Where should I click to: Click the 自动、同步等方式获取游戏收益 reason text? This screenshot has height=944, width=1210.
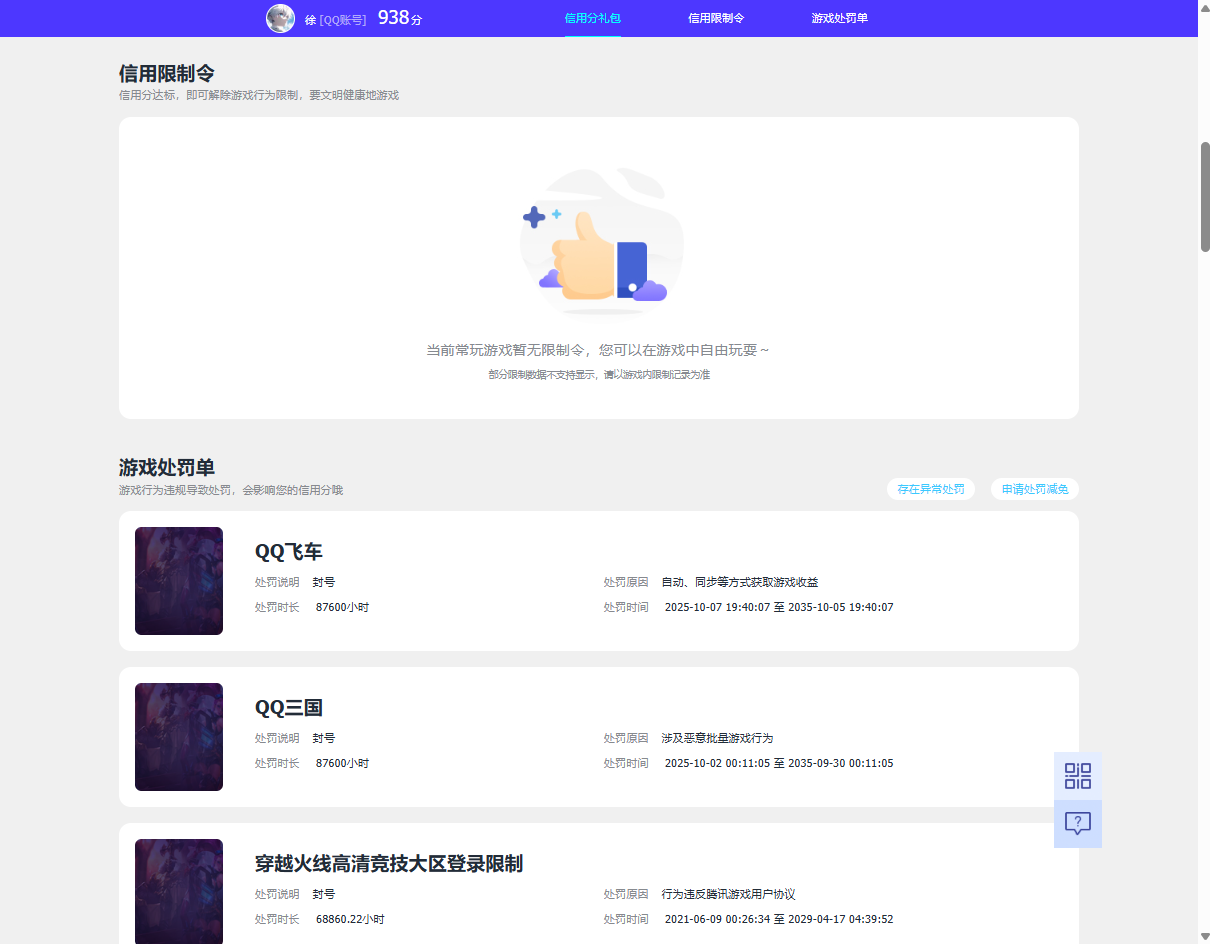(740, 582)
